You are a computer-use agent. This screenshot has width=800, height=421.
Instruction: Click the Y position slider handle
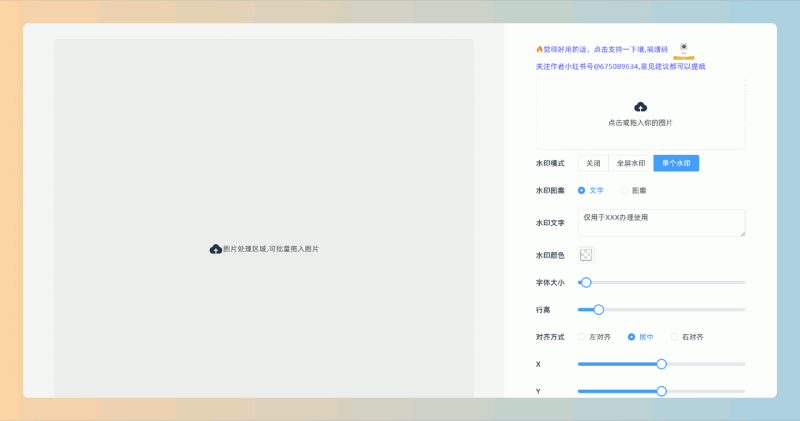(x=661, y=391)
